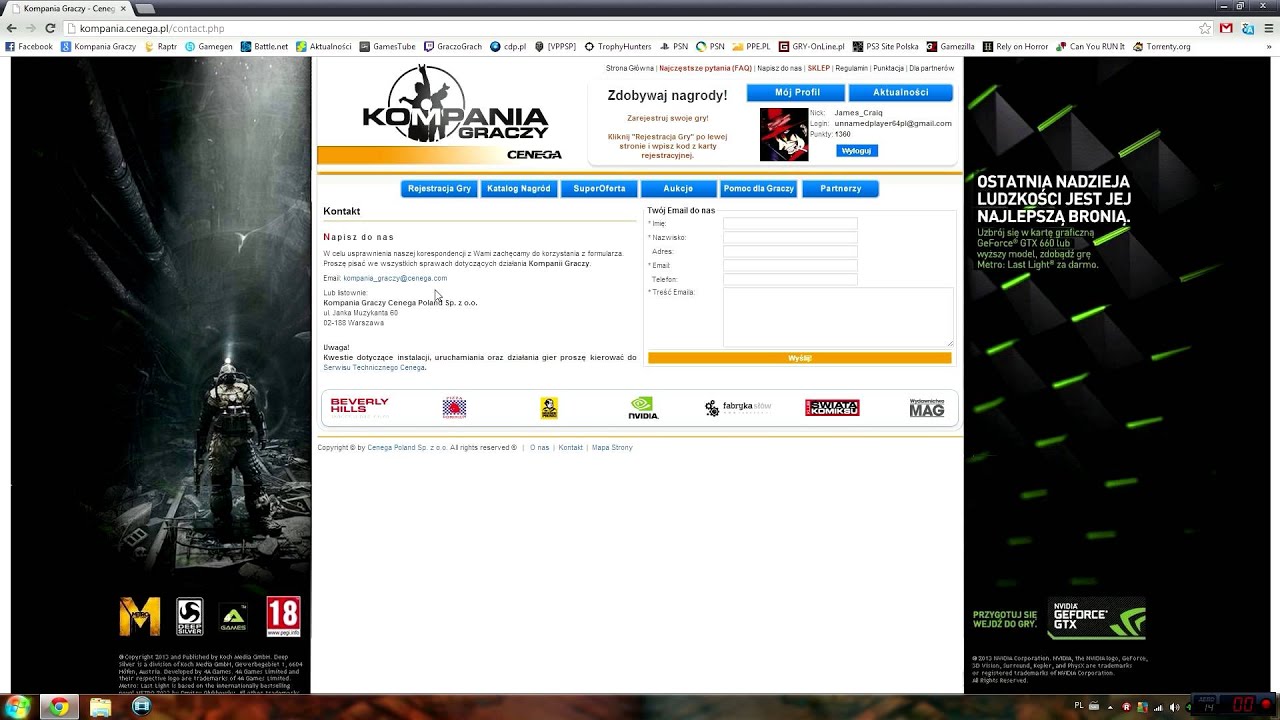Open the Katalog Nagród menu item
Image resolution: width=1280 pixels, height=720 pixels.
click(x=519, y=189)
